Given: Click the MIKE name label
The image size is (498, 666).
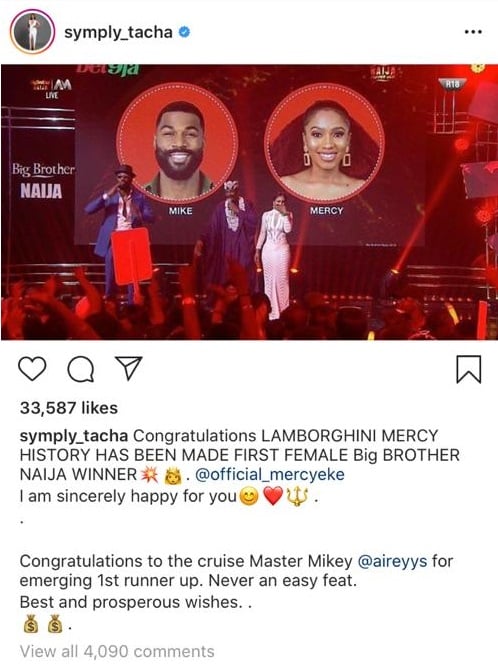Looking at the screenshot, I should pyautogui.click(x=180, y=211).
